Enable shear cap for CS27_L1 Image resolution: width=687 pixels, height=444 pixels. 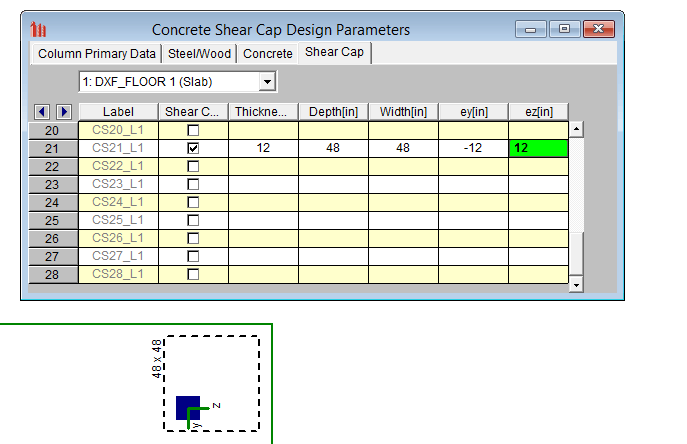(193, 256)
